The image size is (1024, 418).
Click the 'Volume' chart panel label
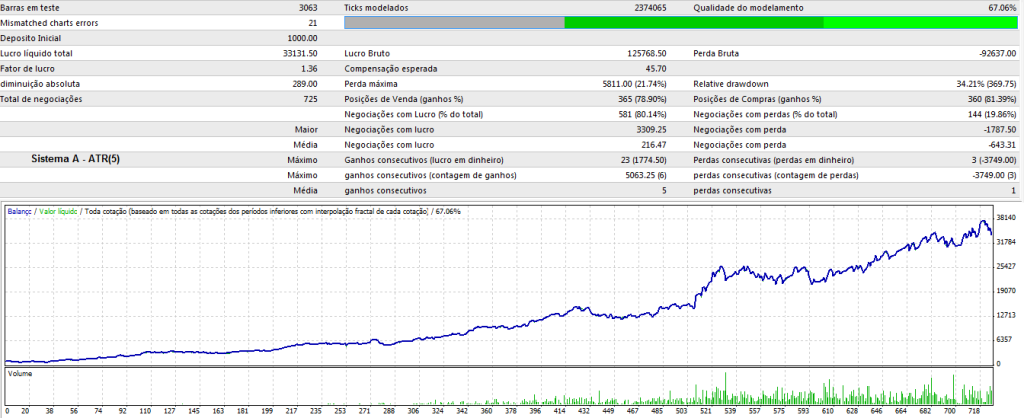pos(20,374)
